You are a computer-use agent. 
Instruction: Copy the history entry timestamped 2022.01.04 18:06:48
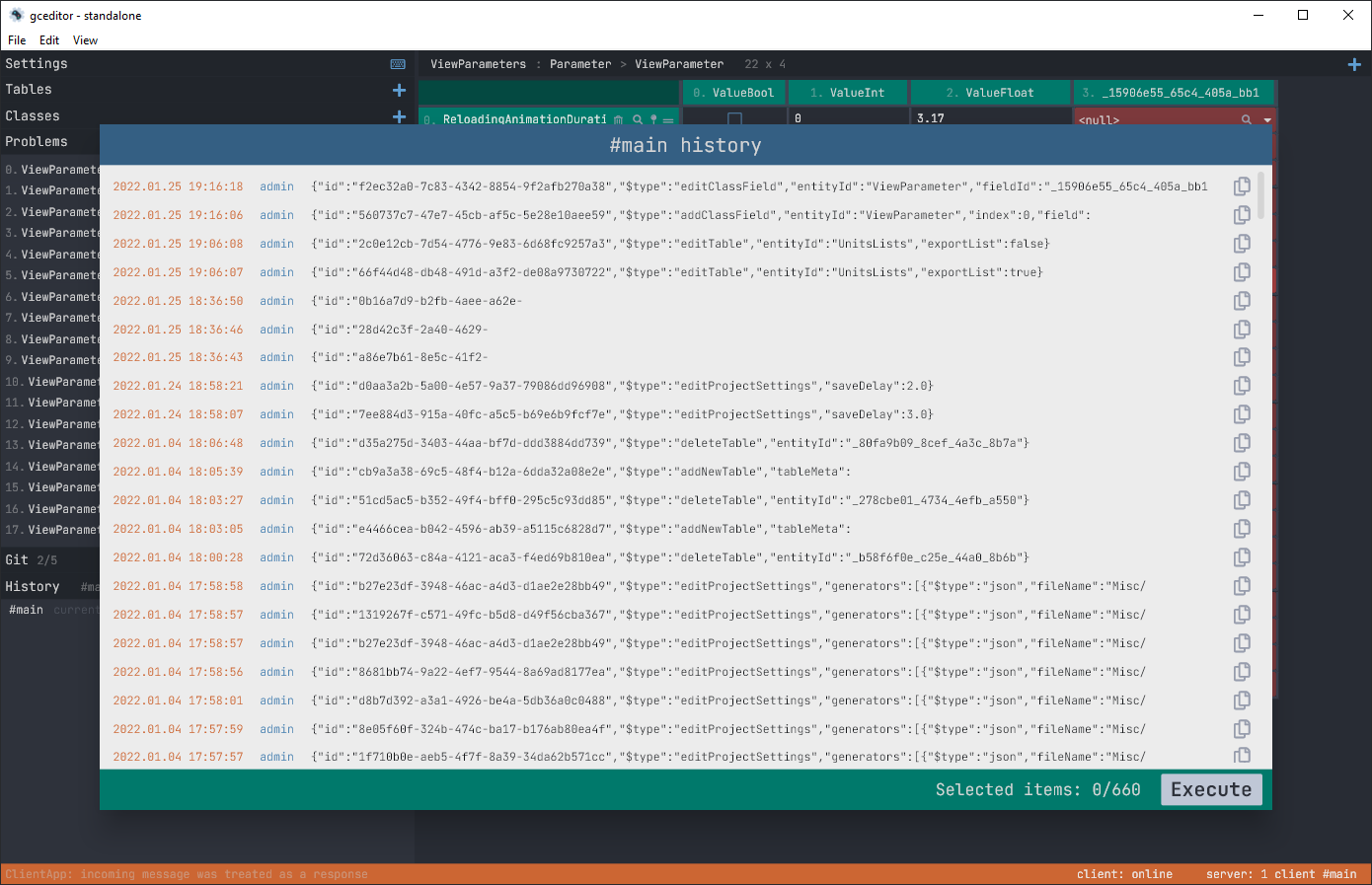(1242, 443)
